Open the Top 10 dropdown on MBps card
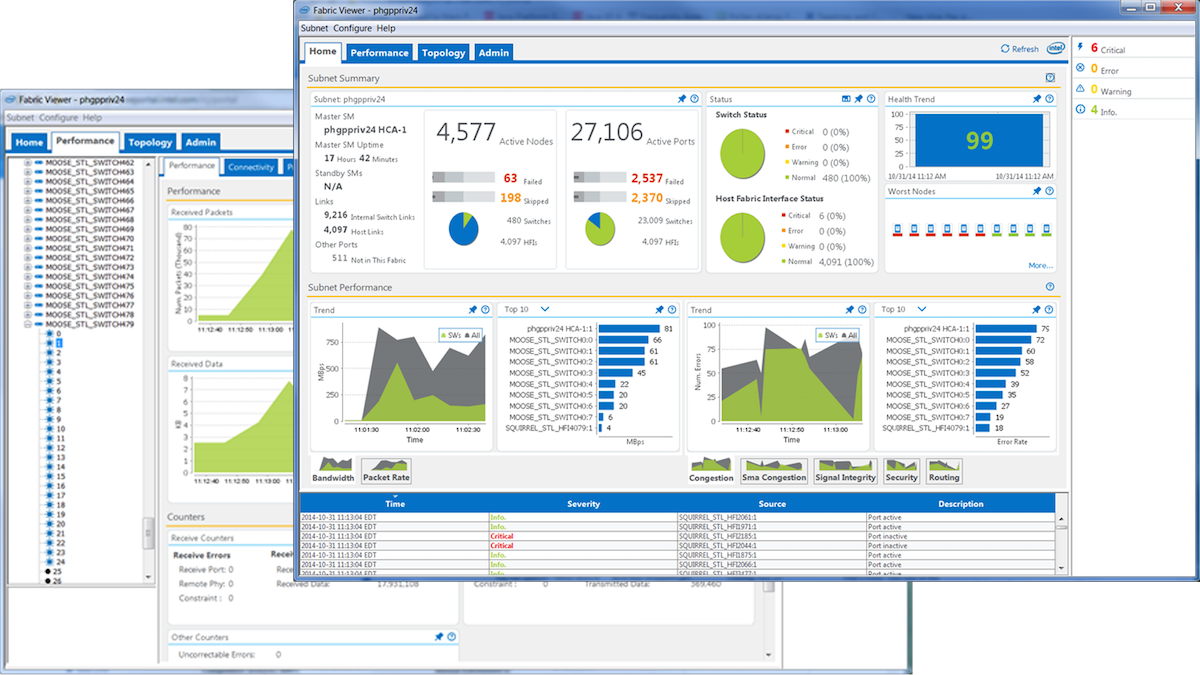Image resolution: width=1200 pixels, height=675 pixels. tap(546, 310)
